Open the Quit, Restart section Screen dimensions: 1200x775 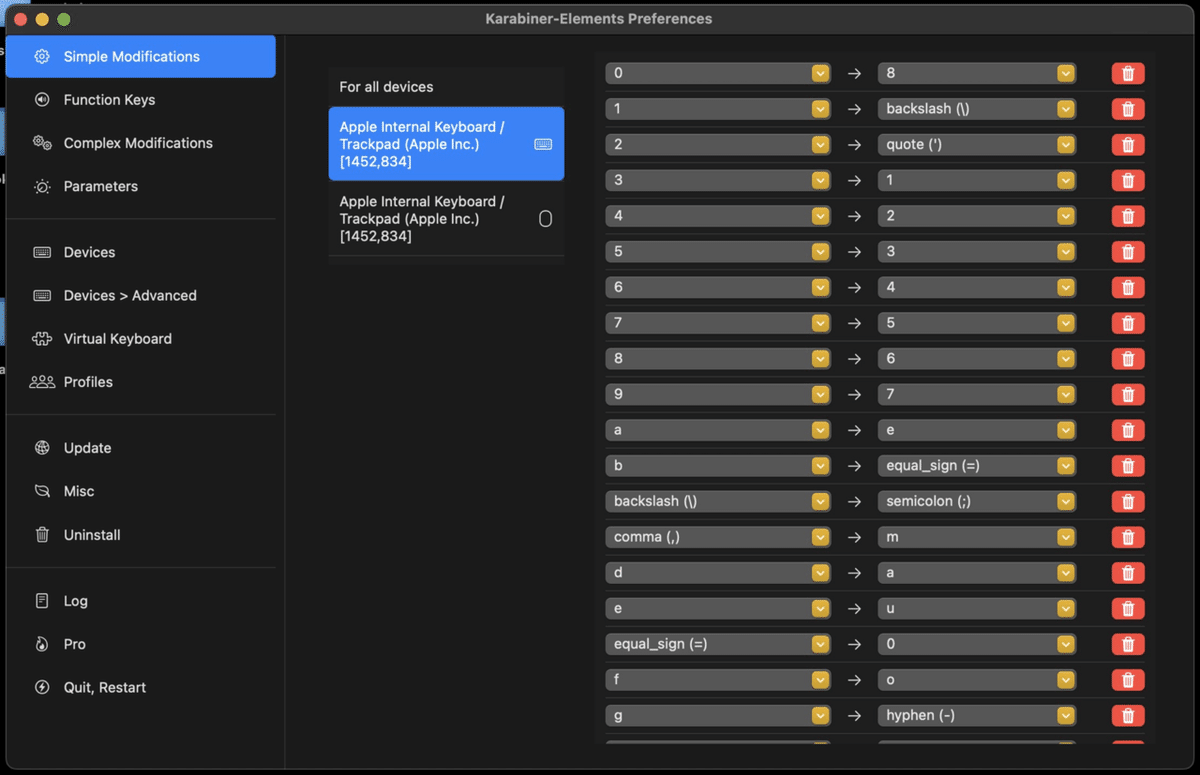tap(104, 688)
